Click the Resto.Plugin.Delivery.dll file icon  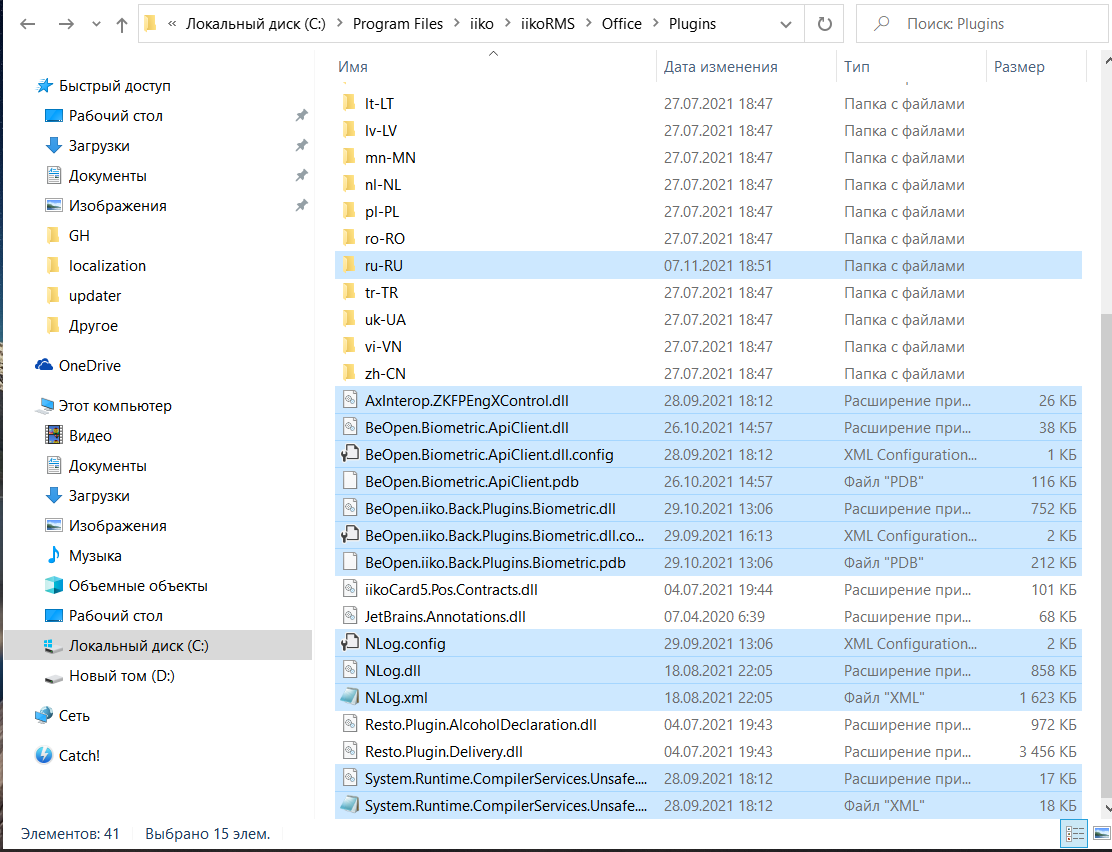[x=350, y=751]
